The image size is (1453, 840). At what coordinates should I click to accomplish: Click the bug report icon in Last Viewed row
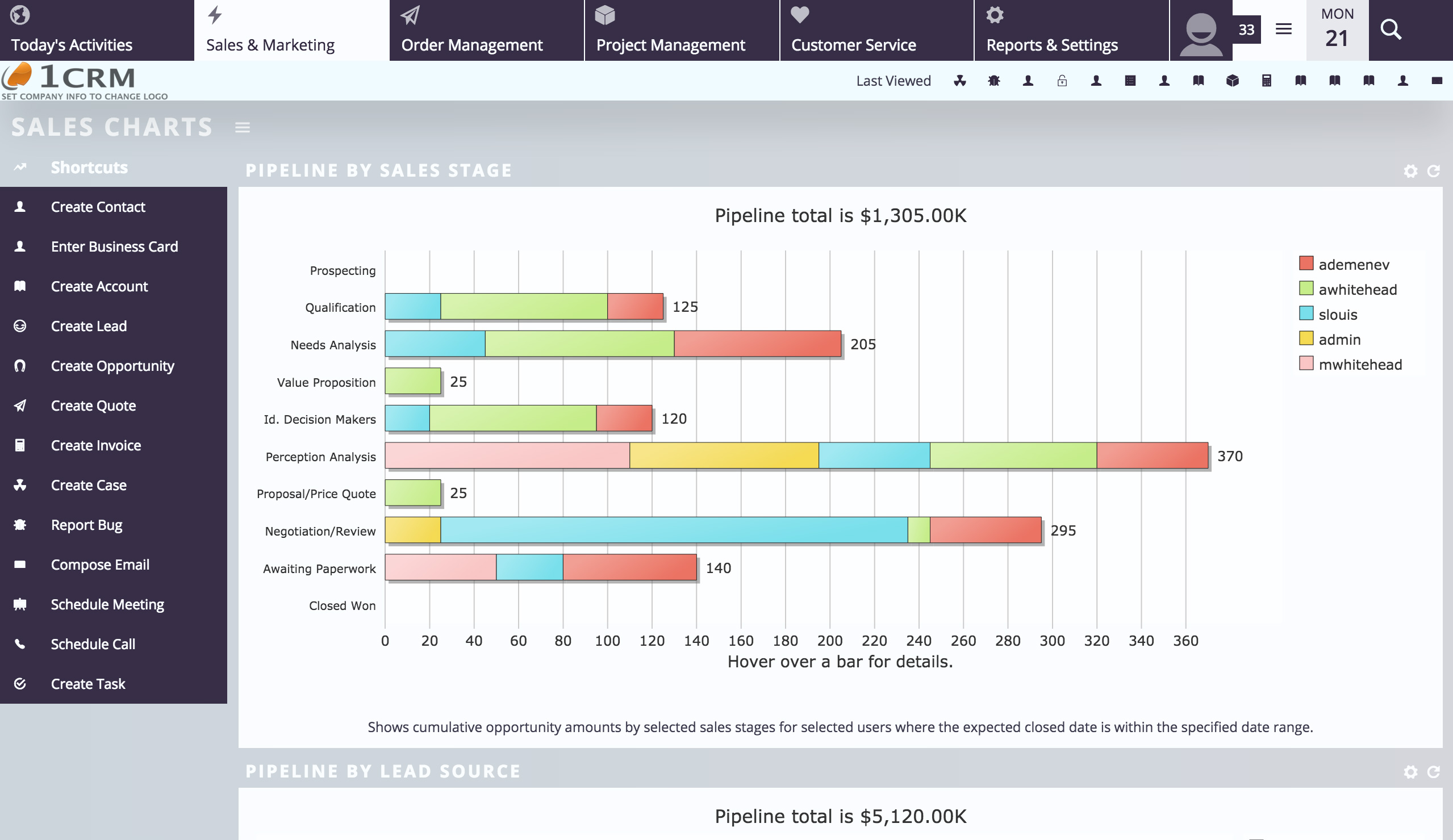(x=993, y=81)
